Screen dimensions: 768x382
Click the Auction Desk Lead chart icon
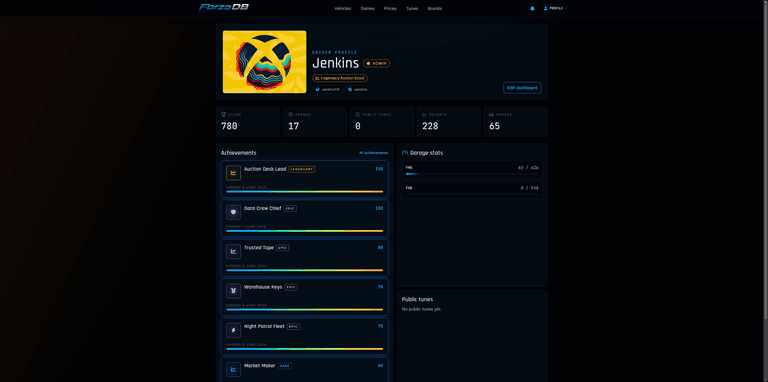click(x=233, y=173)
